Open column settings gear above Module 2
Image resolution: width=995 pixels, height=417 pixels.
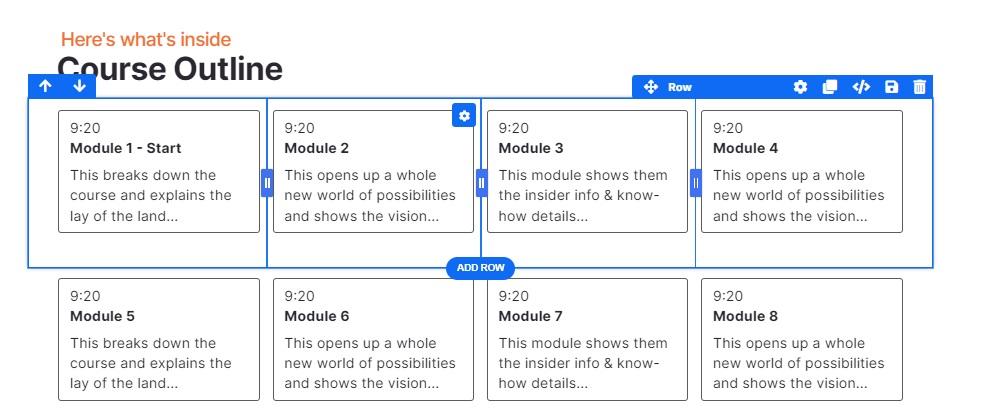[x=463, y=116]
